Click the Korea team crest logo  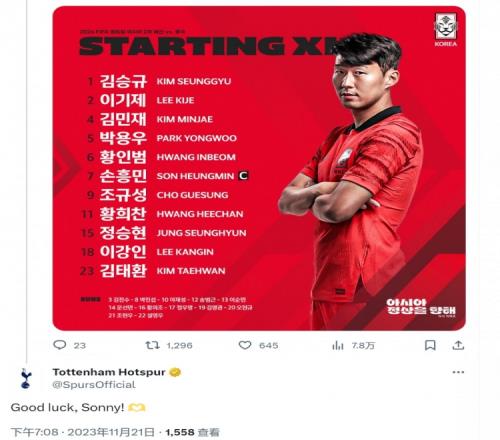pyautogui.click(x=446, y=30)
